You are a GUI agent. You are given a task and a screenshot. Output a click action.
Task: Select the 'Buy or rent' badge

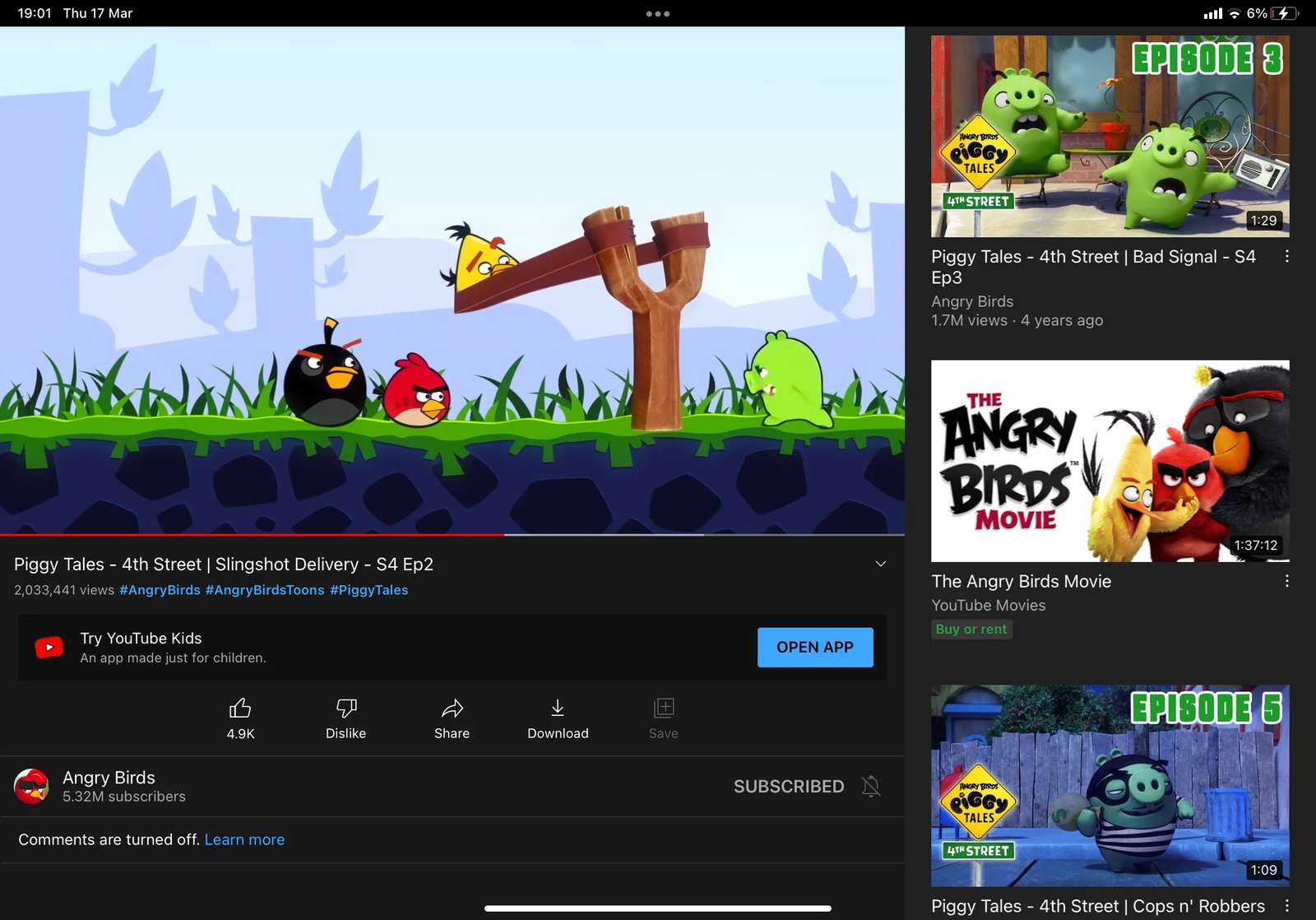tap(971, 629)
